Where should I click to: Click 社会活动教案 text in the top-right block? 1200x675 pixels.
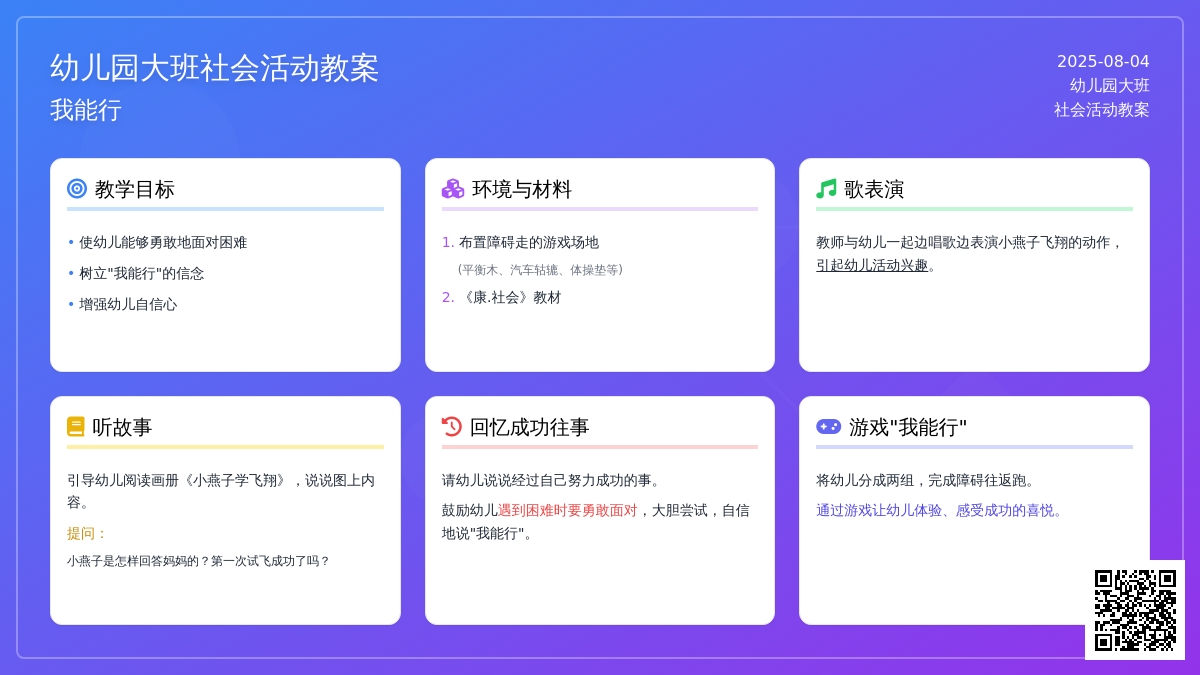pos(1102,110)
